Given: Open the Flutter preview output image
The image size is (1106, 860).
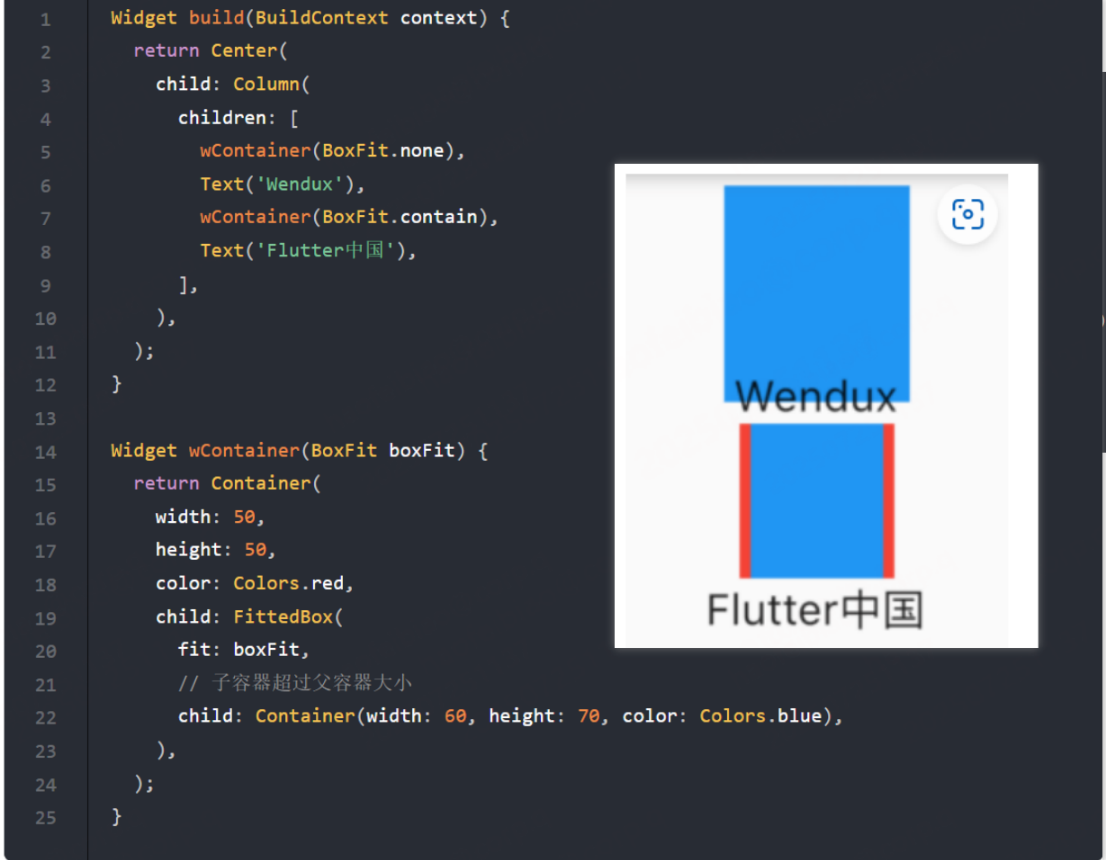Looking at the screenshot, I should [826, 406].
